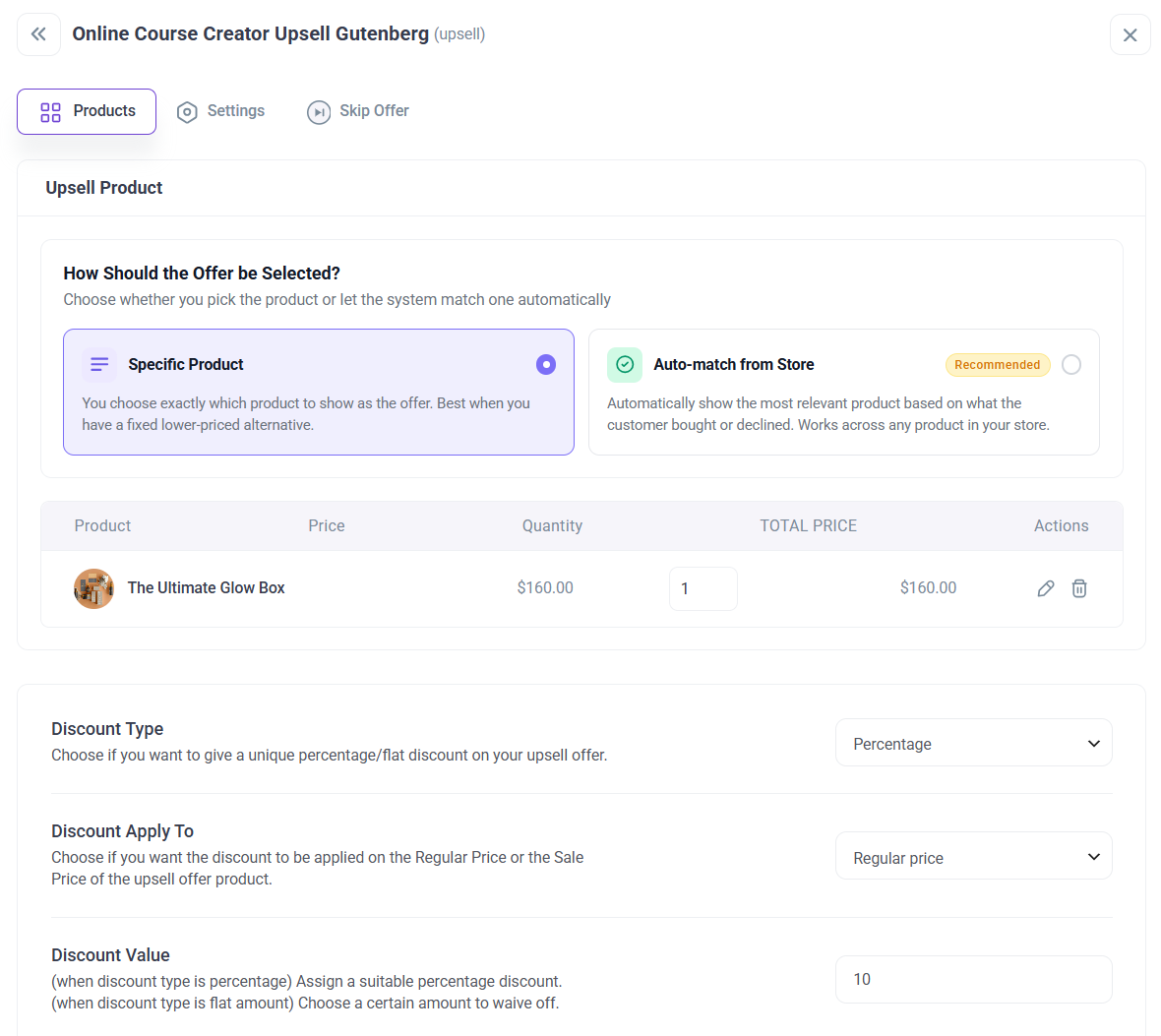Click the Specific Product lines icon
Viewport: 1161px width, 1036px height.
click(99, 364)
